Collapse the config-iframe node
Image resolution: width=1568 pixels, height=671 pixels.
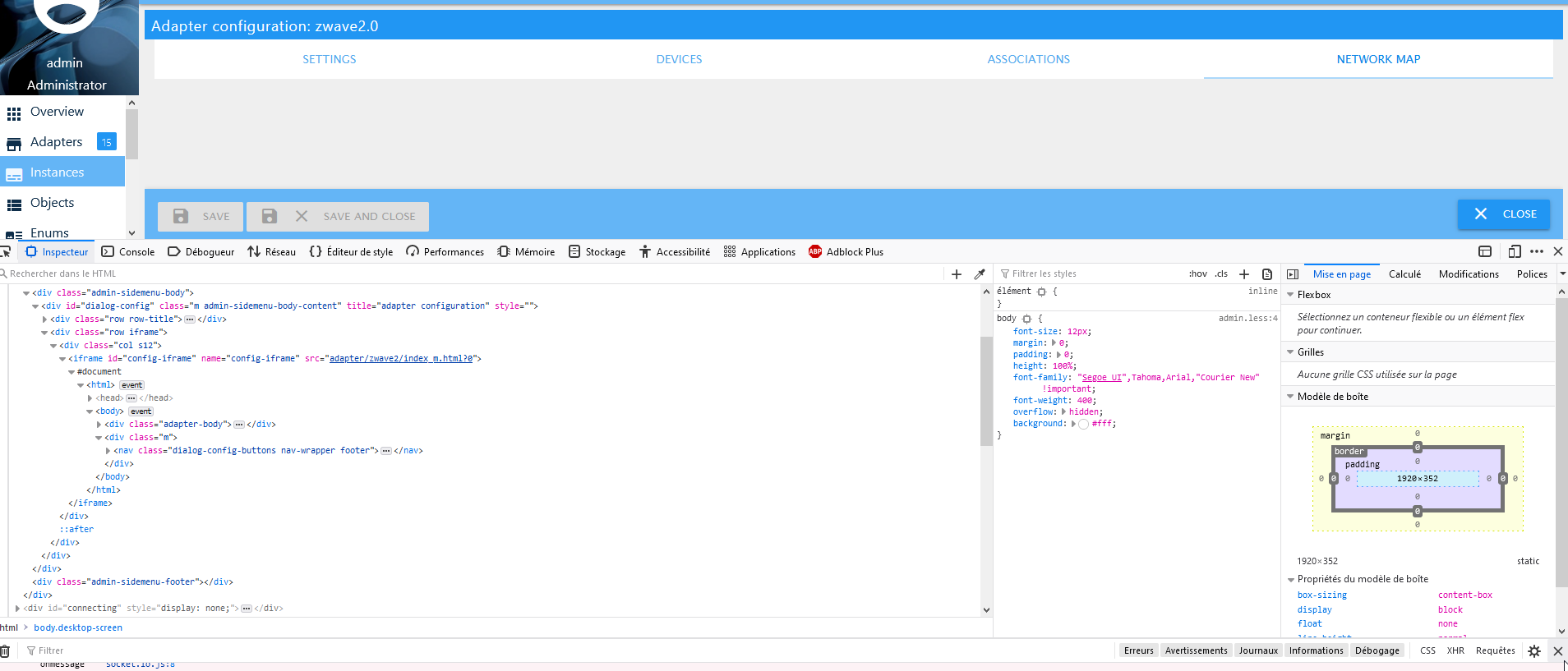pos(62,359)
